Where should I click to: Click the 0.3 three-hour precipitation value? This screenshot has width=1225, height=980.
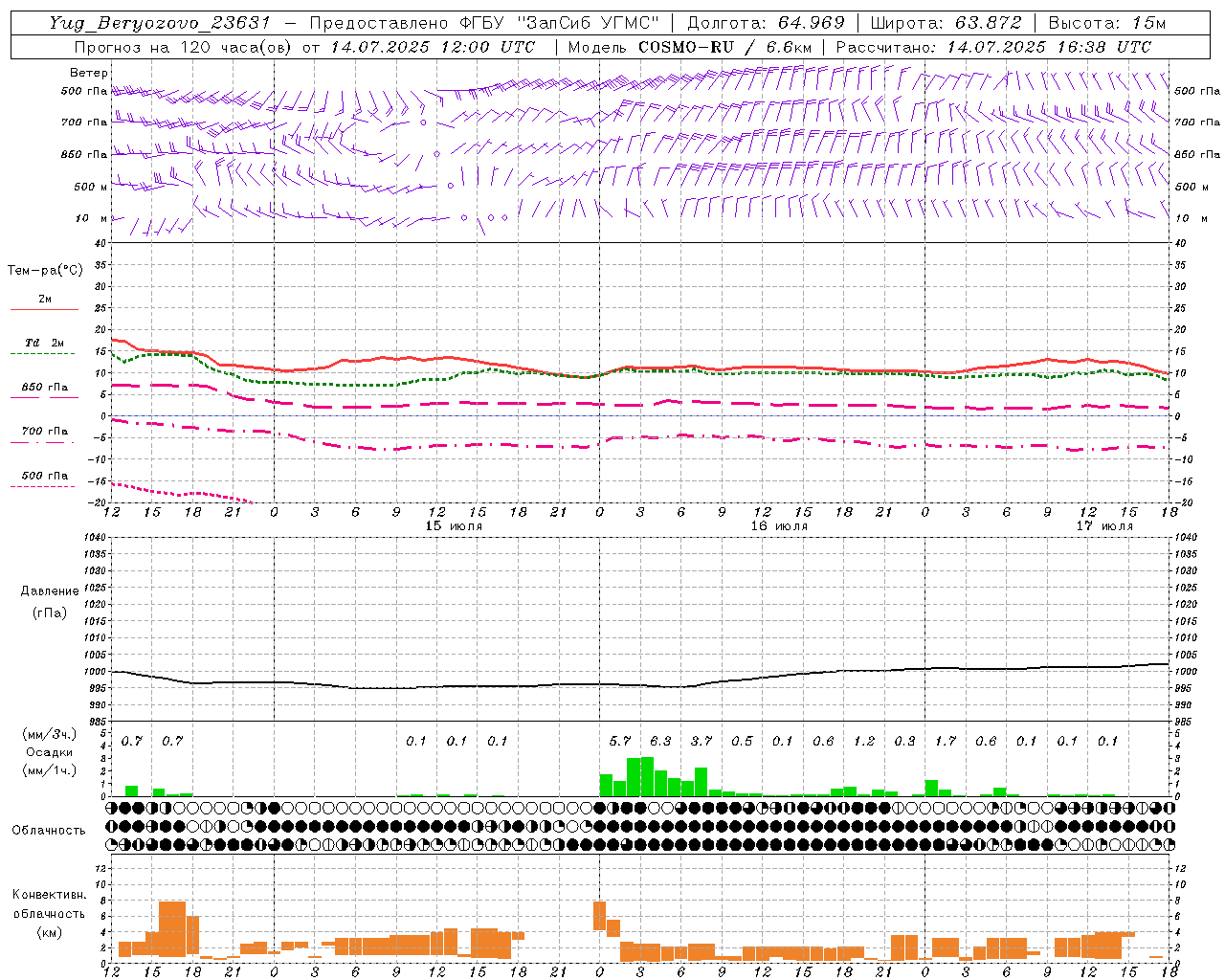[904, 741]
